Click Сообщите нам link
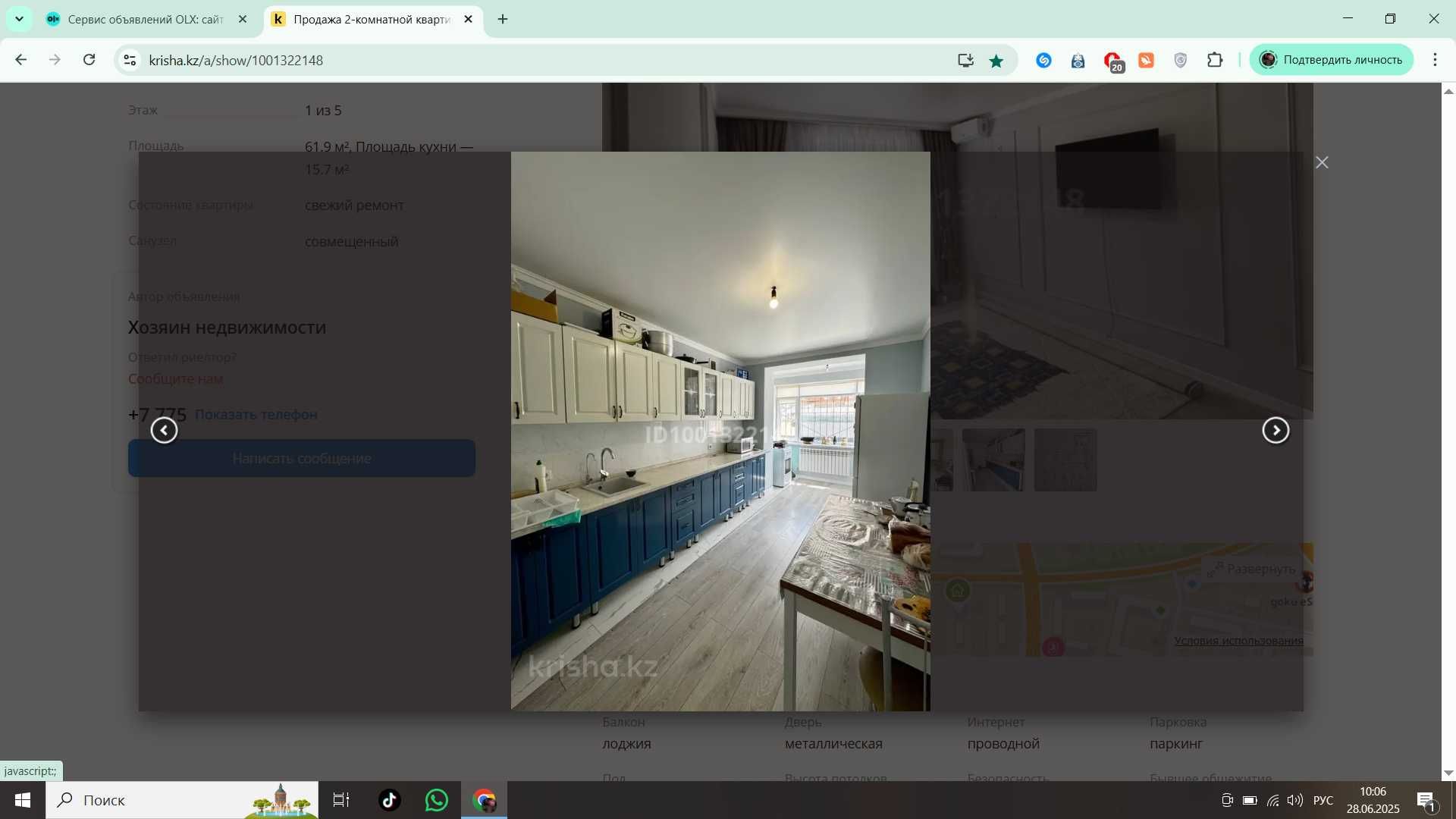Image resolution: width=1456 pixels, height=819 pixels. 175,378
